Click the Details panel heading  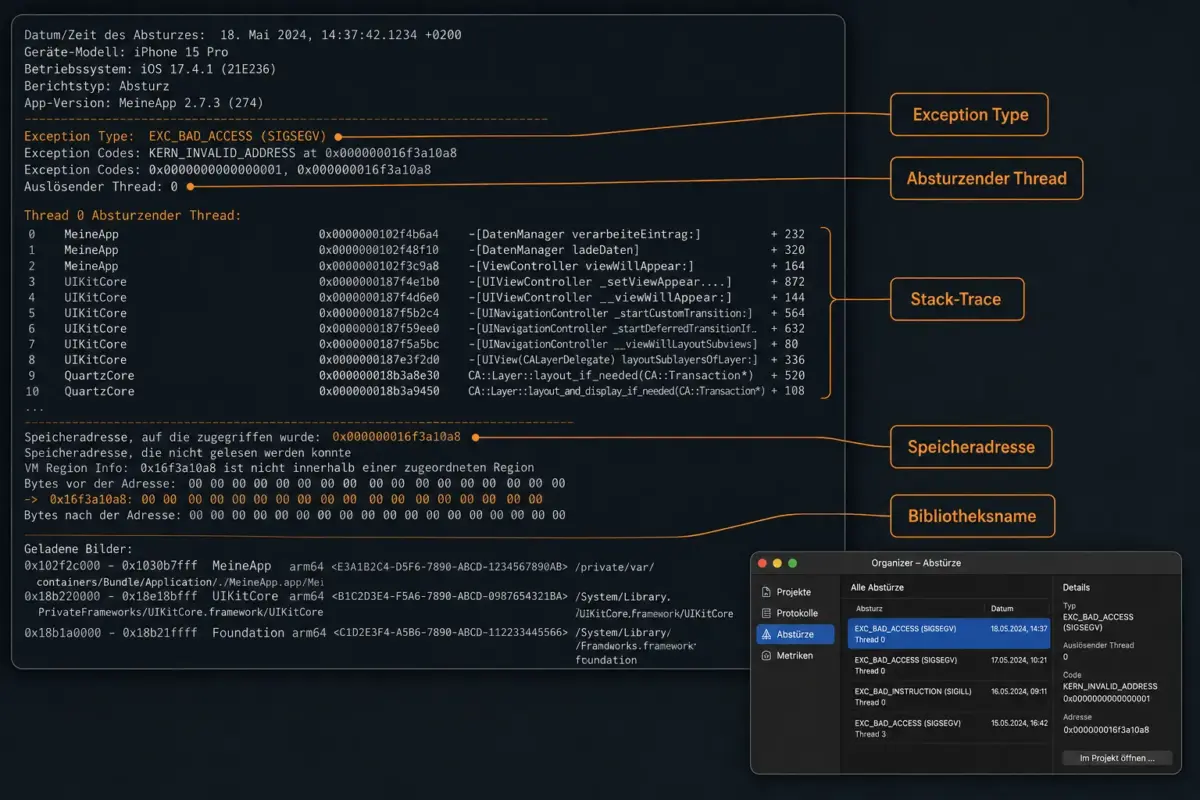pyautogui.click(x=1076, y=587)
